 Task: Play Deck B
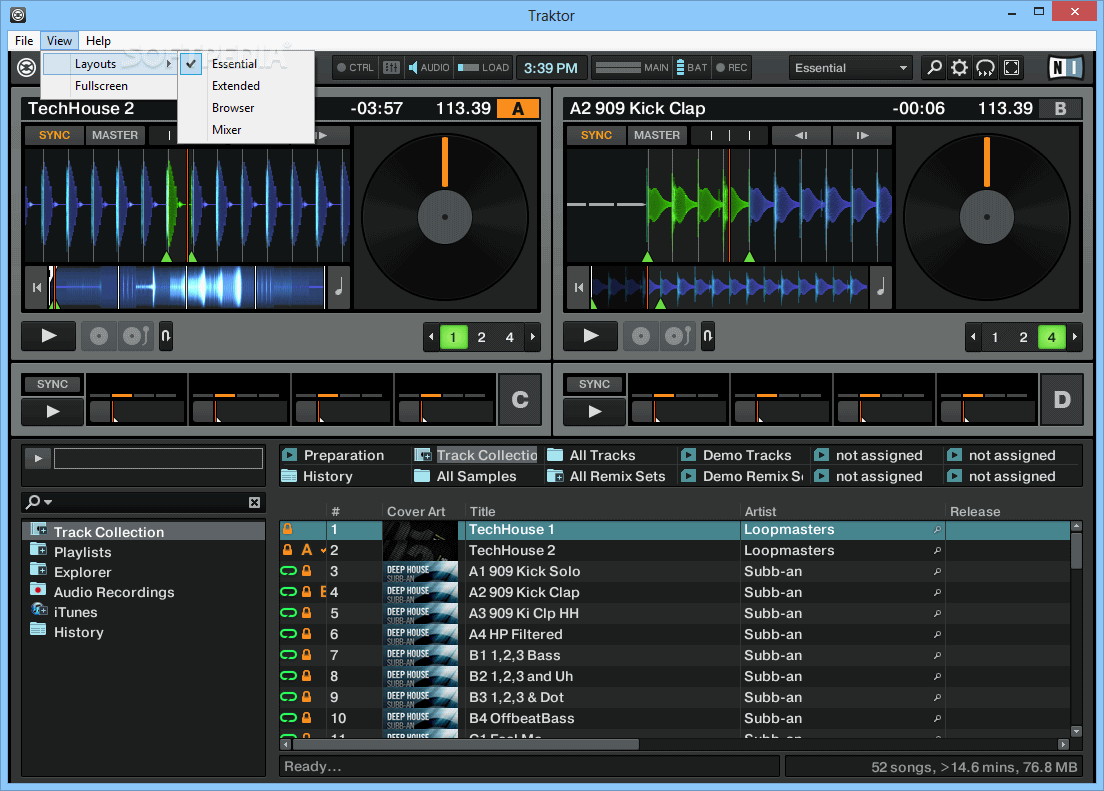pos(591,336)
